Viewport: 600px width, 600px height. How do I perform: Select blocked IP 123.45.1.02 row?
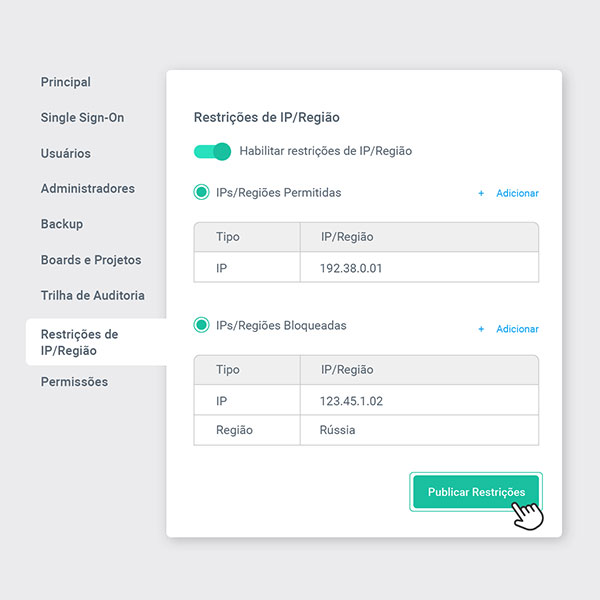tap(366, 400)
